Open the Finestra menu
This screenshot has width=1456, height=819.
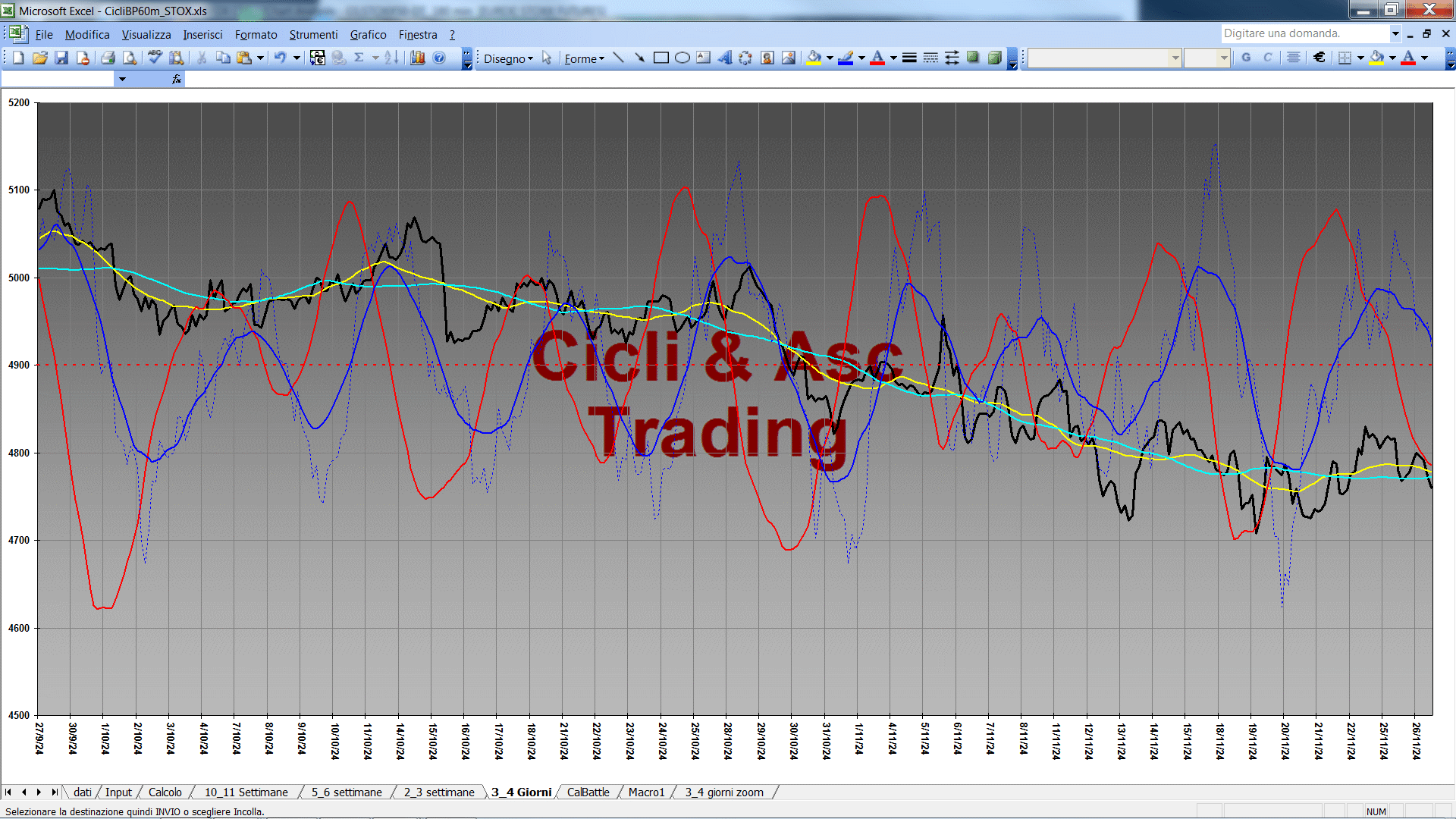pyautogui.click(x=418, y=35)
